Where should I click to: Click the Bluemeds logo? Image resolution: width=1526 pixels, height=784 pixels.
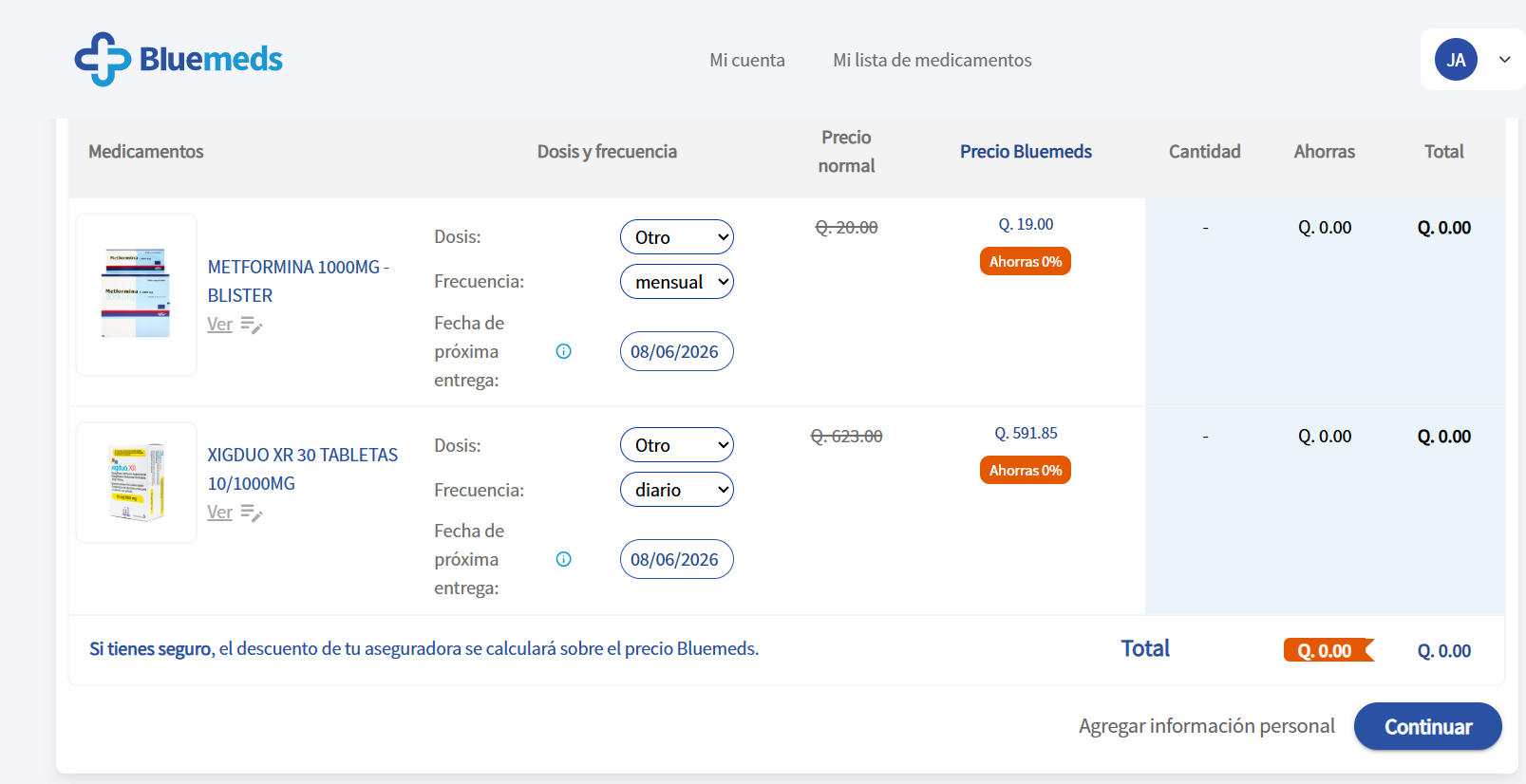tap(179, 59)
